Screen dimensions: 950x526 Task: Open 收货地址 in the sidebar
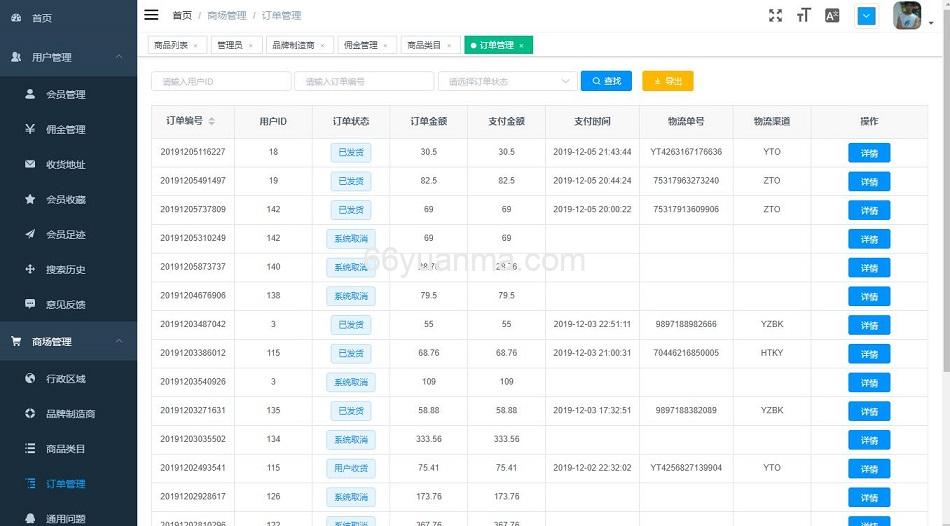pos(68,164)
